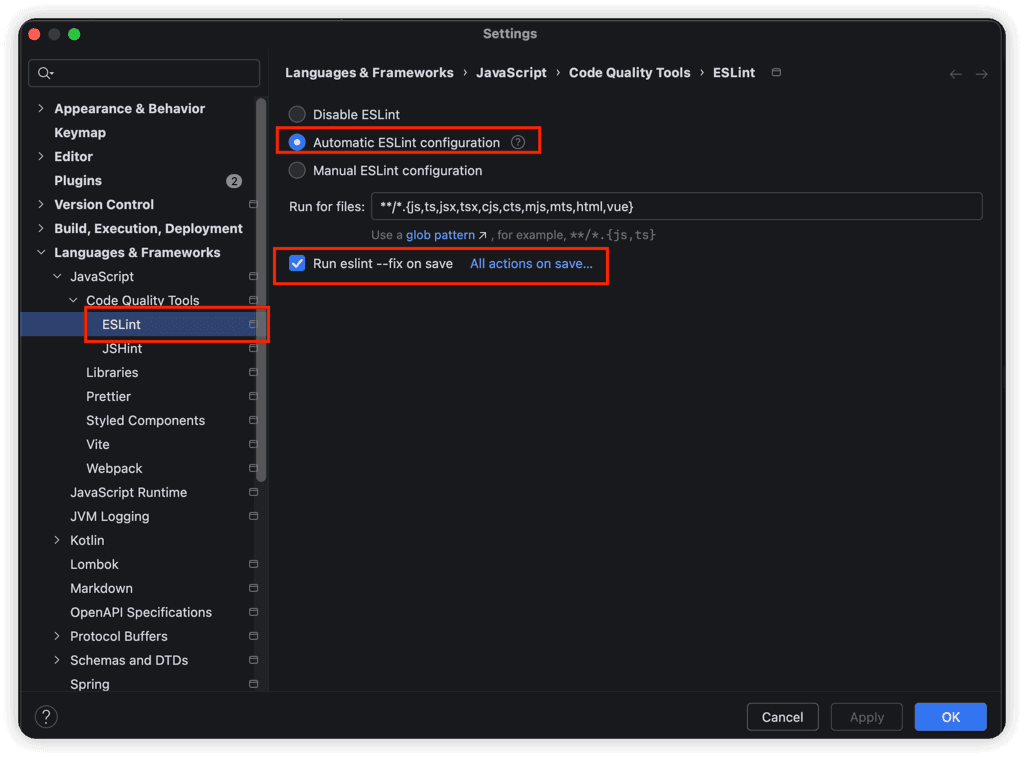
Task: Open Libraries settings page
Action: pyautogui.click(x=112, y=372)
